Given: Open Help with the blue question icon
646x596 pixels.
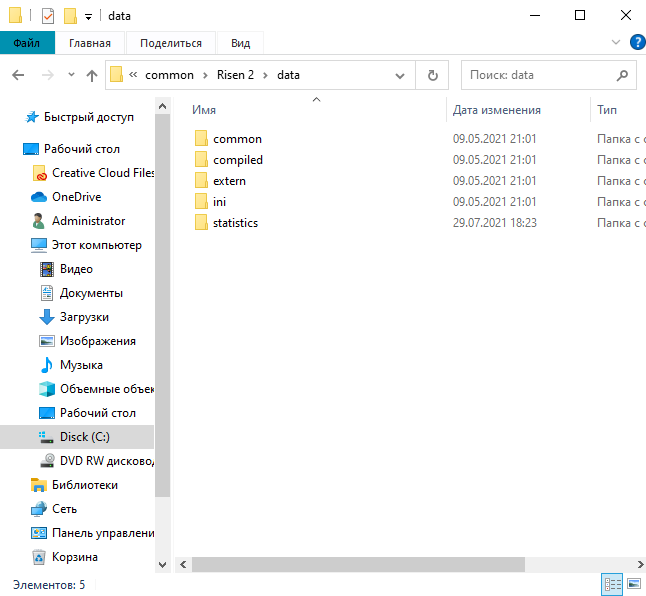Looking at the screenshot, I should pos(637,42).
